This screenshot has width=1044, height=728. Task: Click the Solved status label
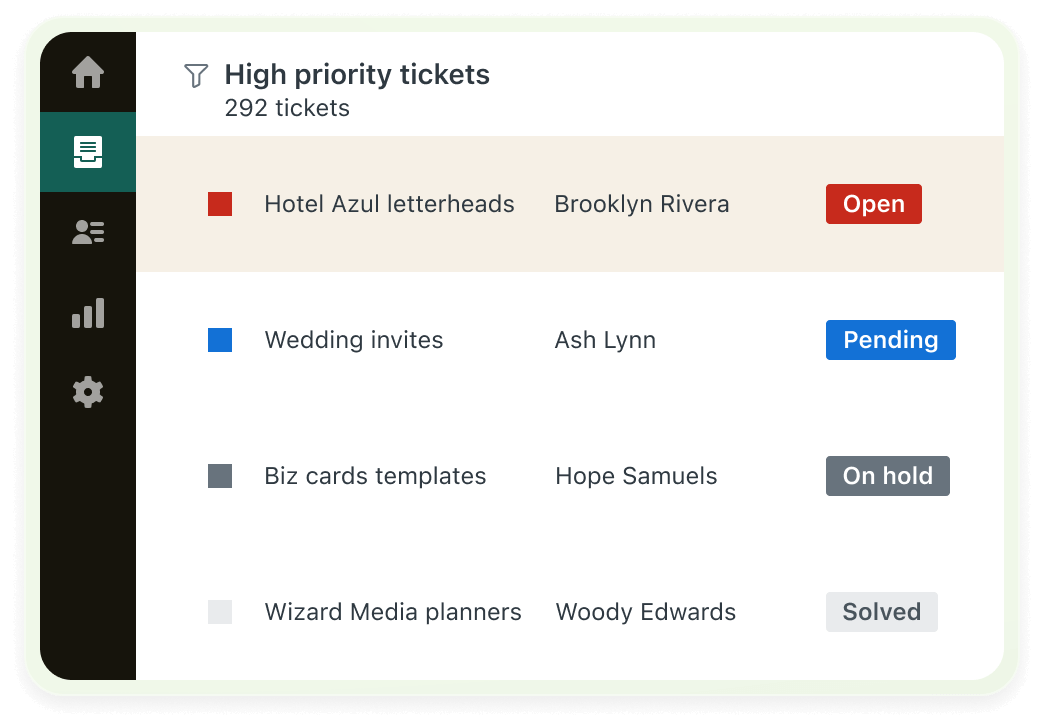pos(881,612)
